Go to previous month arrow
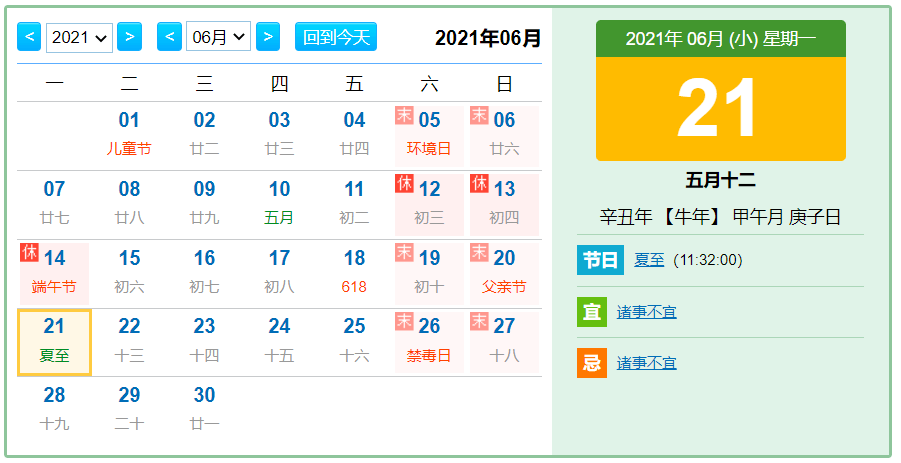 pos(170,37)
